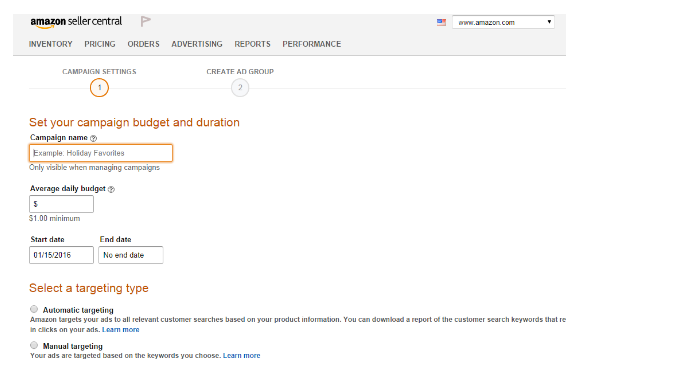The image size is (685, 382).
Task: Click step 2 circle for Create Ad Group
Action: 240,88
